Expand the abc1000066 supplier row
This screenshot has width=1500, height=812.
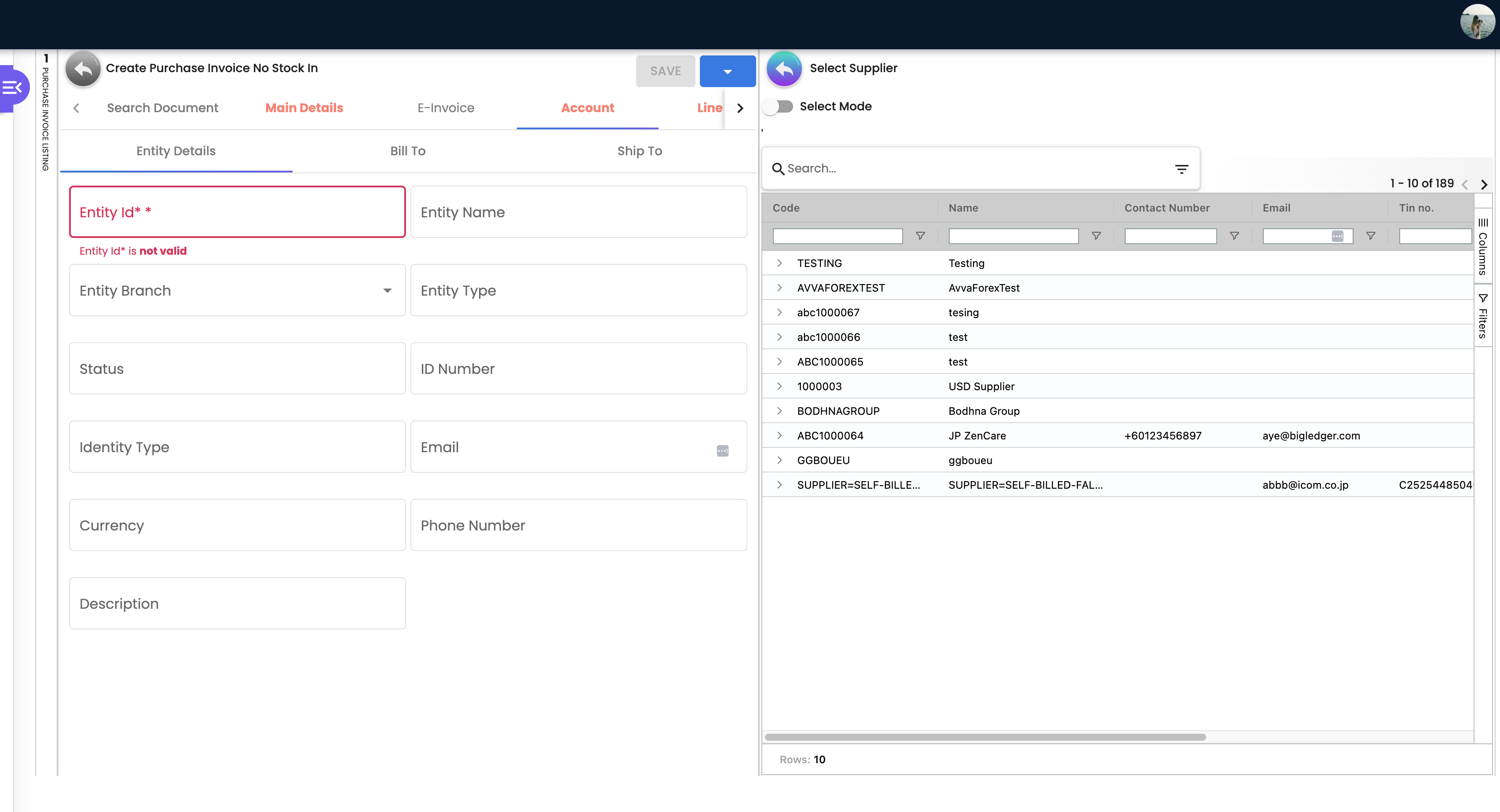click(x=779, y=337)
